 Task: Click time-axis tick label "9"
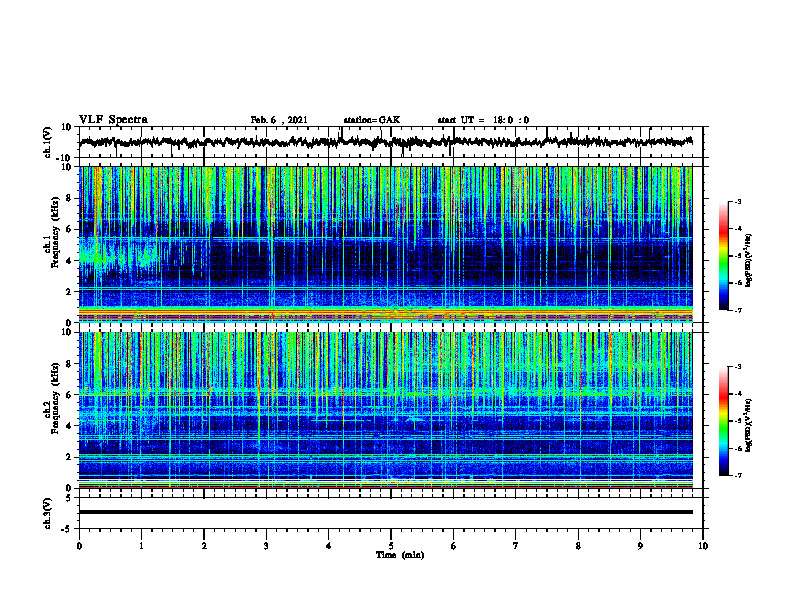point(640,546)
